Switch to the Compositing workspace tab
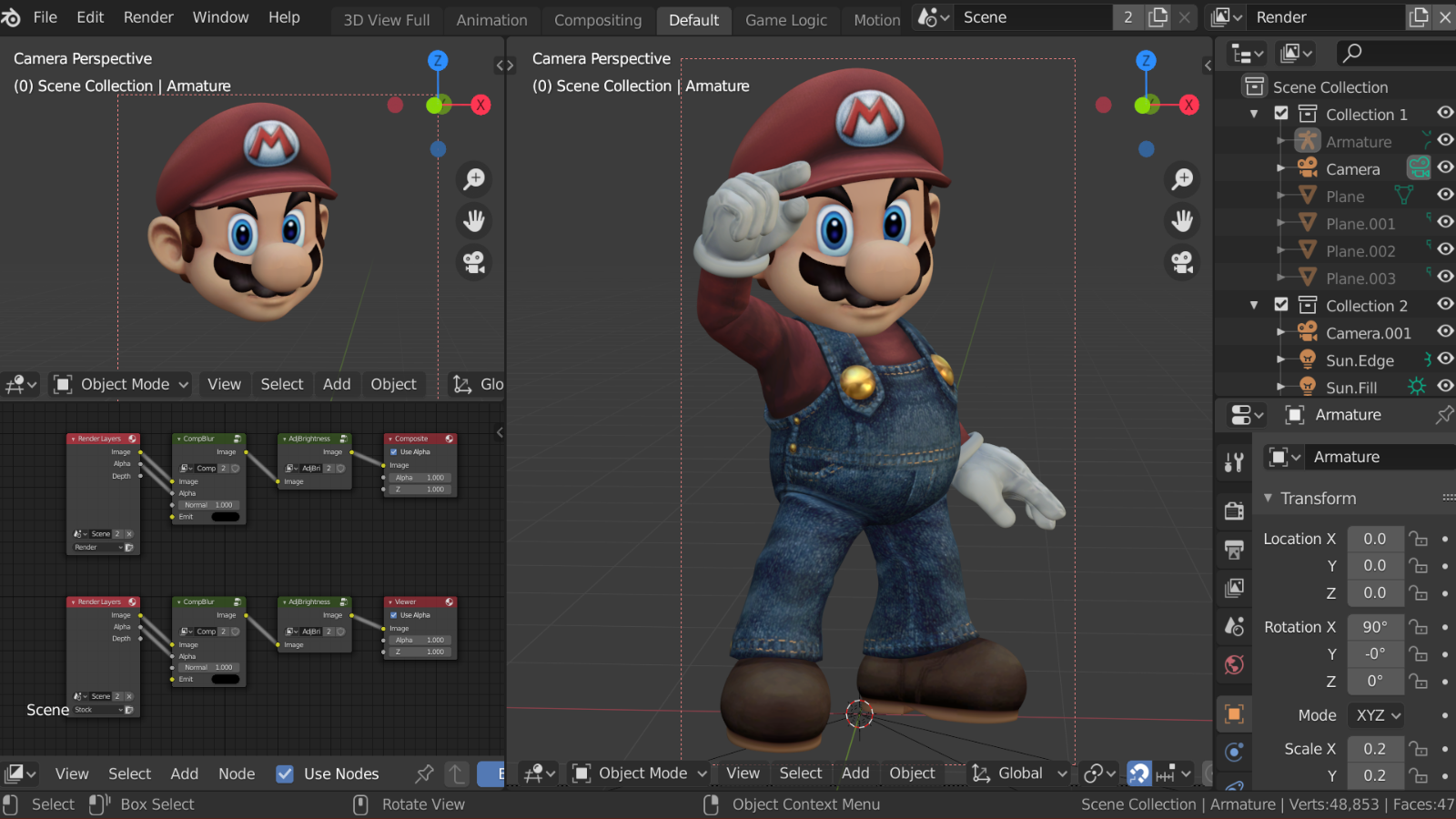Image resolution: width=1456 pixels, height=819 pixels. point(597,20)
